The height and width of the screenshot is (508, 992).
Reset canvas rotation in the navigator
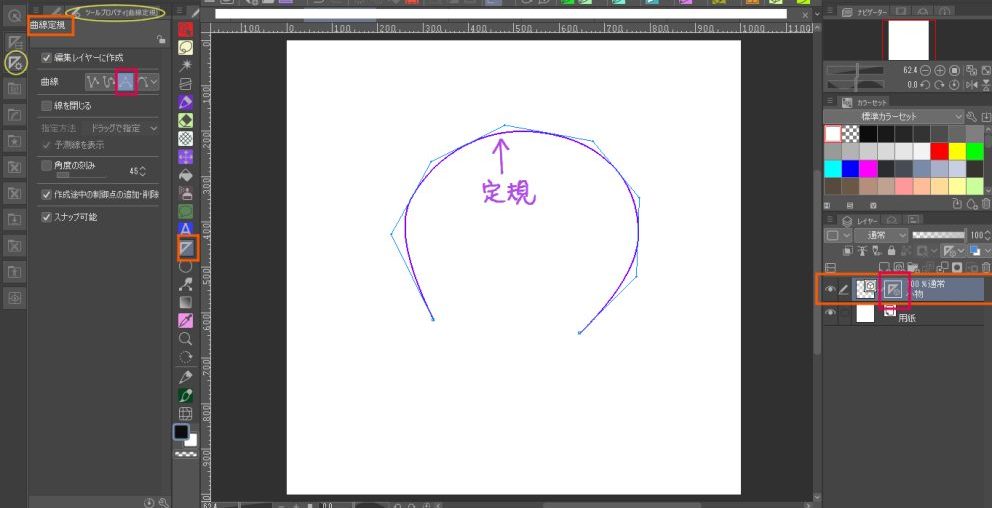click(956, 84)
